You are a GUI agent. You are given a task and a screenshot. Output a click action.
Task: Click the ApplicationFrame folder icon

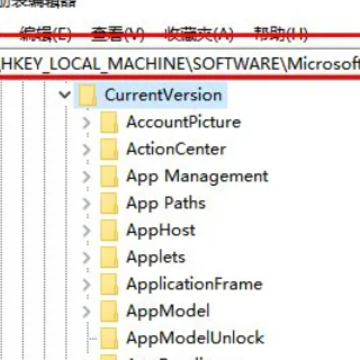pos(109,284)
